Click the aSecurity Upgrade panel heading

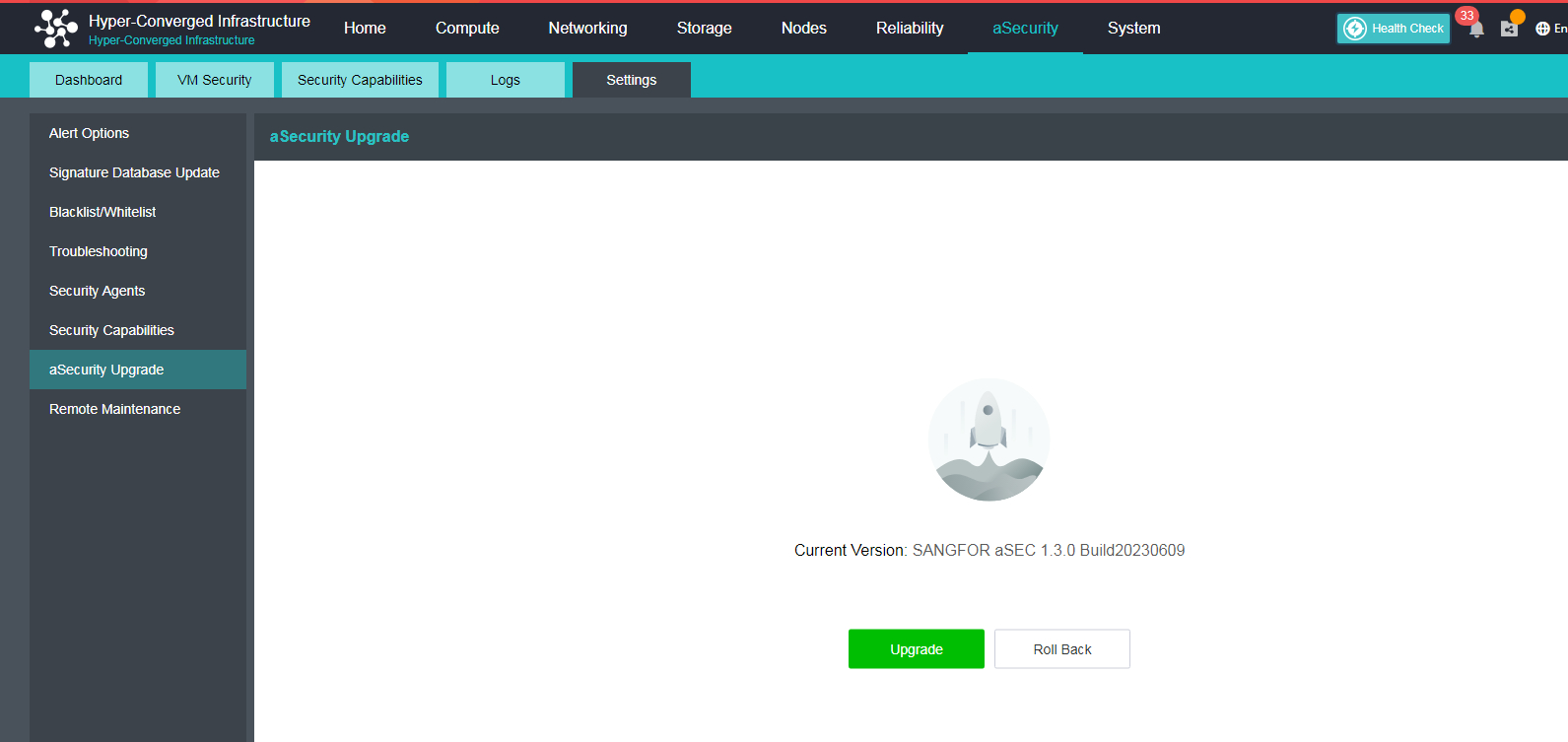tap(339, 137)
